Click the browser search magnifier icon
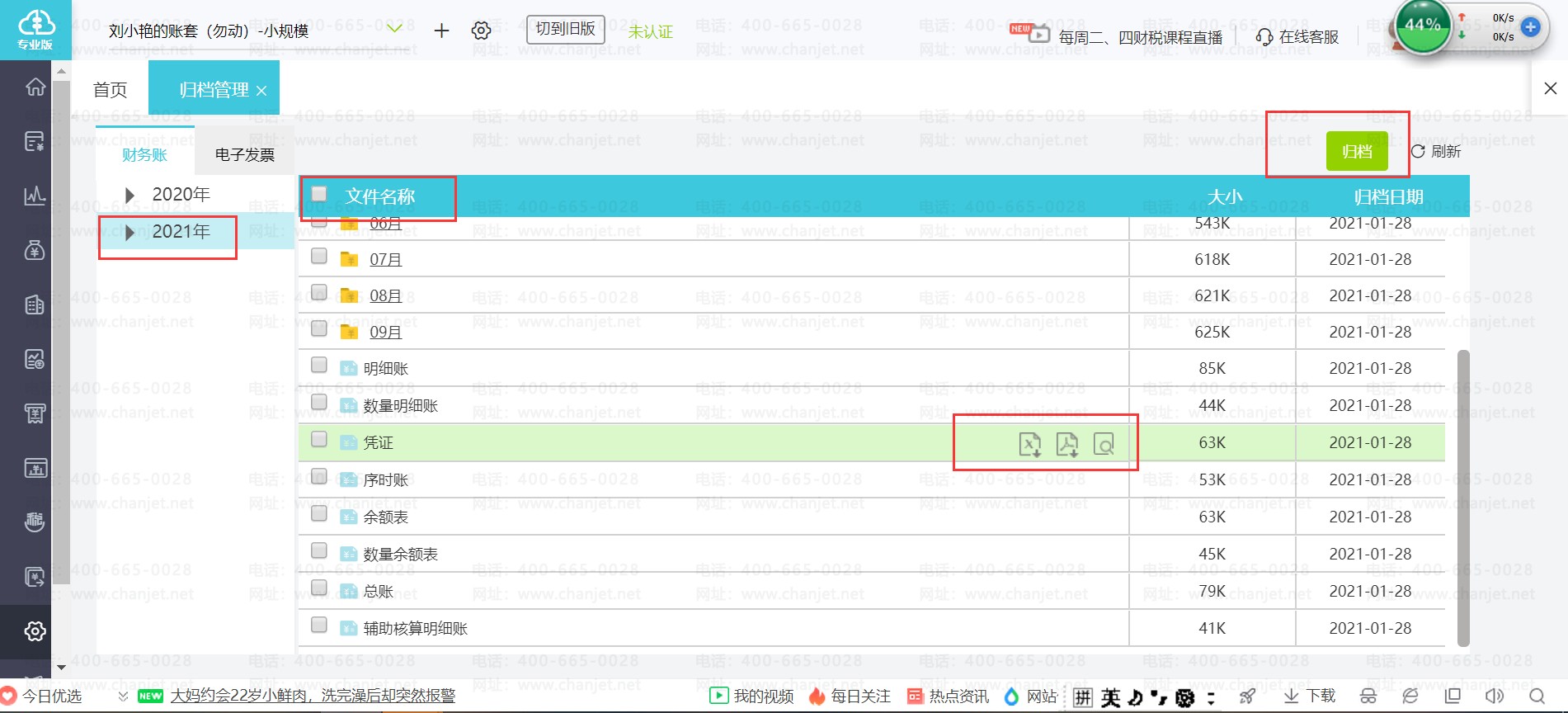1568x713 pixels. coord(1537,696)
